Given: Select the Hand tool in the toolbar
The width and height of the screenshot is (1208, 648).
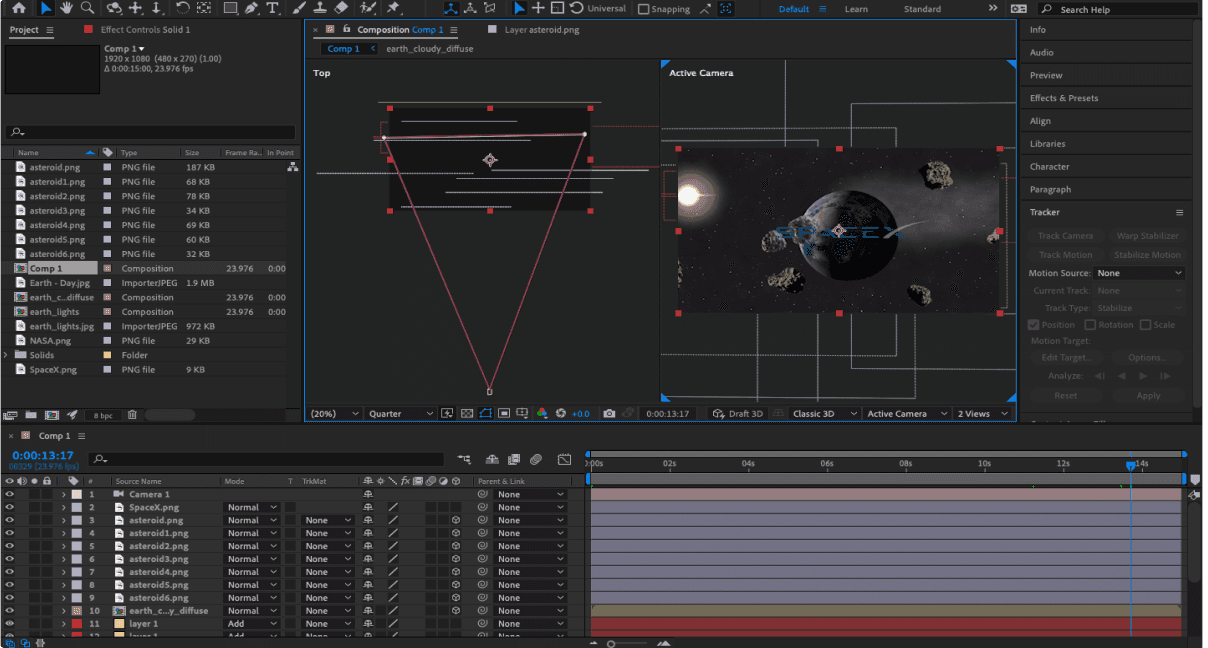Looking at the screenshot, I should [67, 8].
